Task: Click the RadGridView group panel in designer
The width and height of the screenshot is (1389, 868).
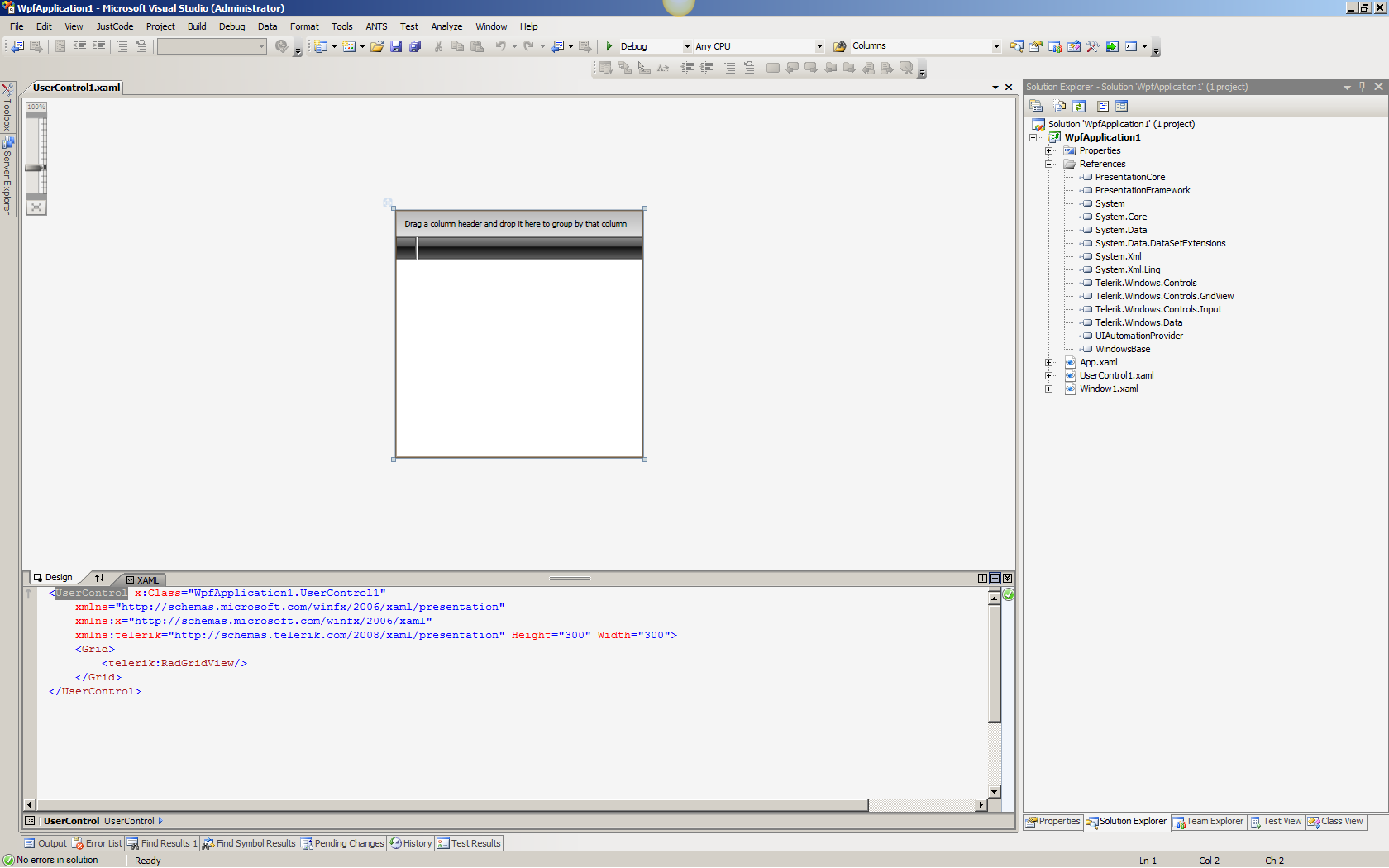Action: [x=519, y=224]
